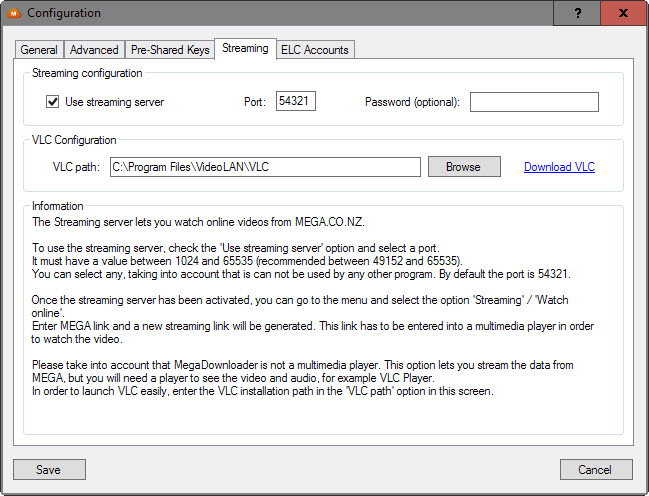The width and height of the screenshot is (649, 496).
Task: Select the Streaming tab
Action: tap(245, 48)
